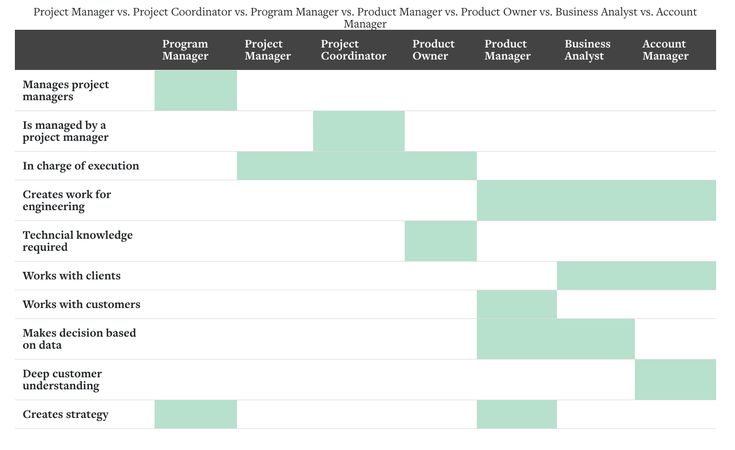Click the chart title text at top

(x=365, y=18)
